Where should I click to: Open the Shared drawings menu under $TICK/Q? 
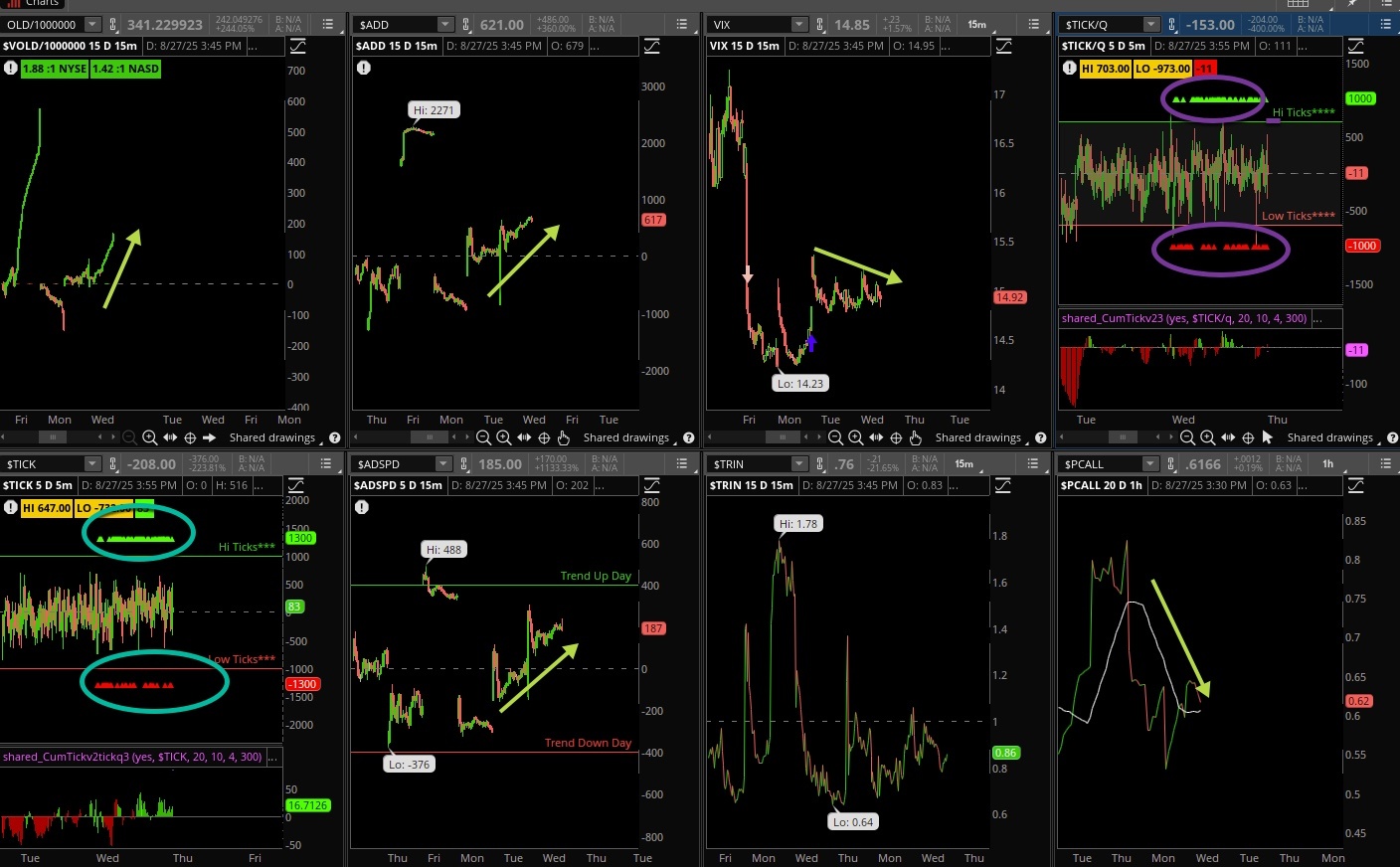click(x=1332, y=437)
